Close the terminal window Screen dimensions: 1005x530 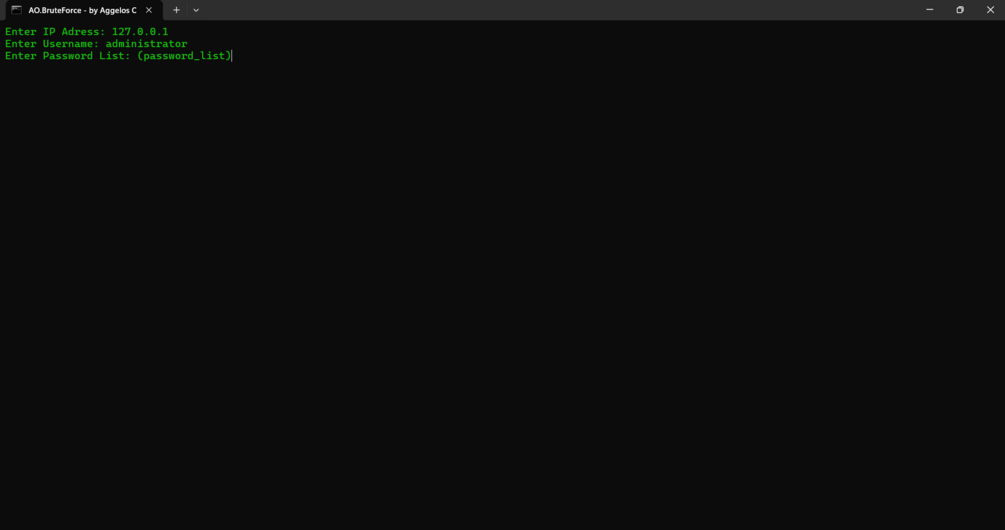[990, 10]
